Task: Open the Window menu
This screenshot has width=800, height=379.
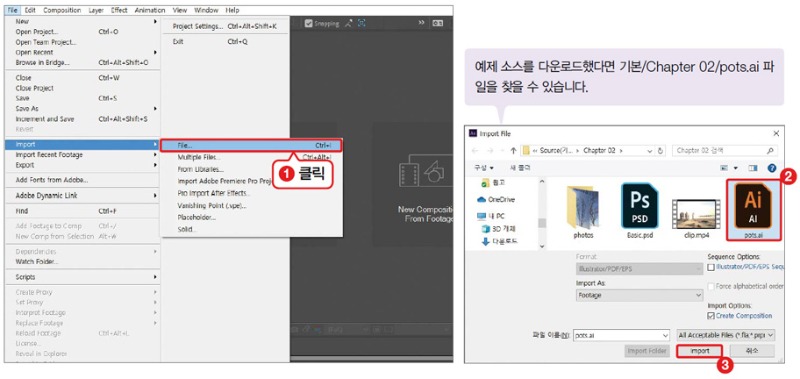Action: point(206,10)
